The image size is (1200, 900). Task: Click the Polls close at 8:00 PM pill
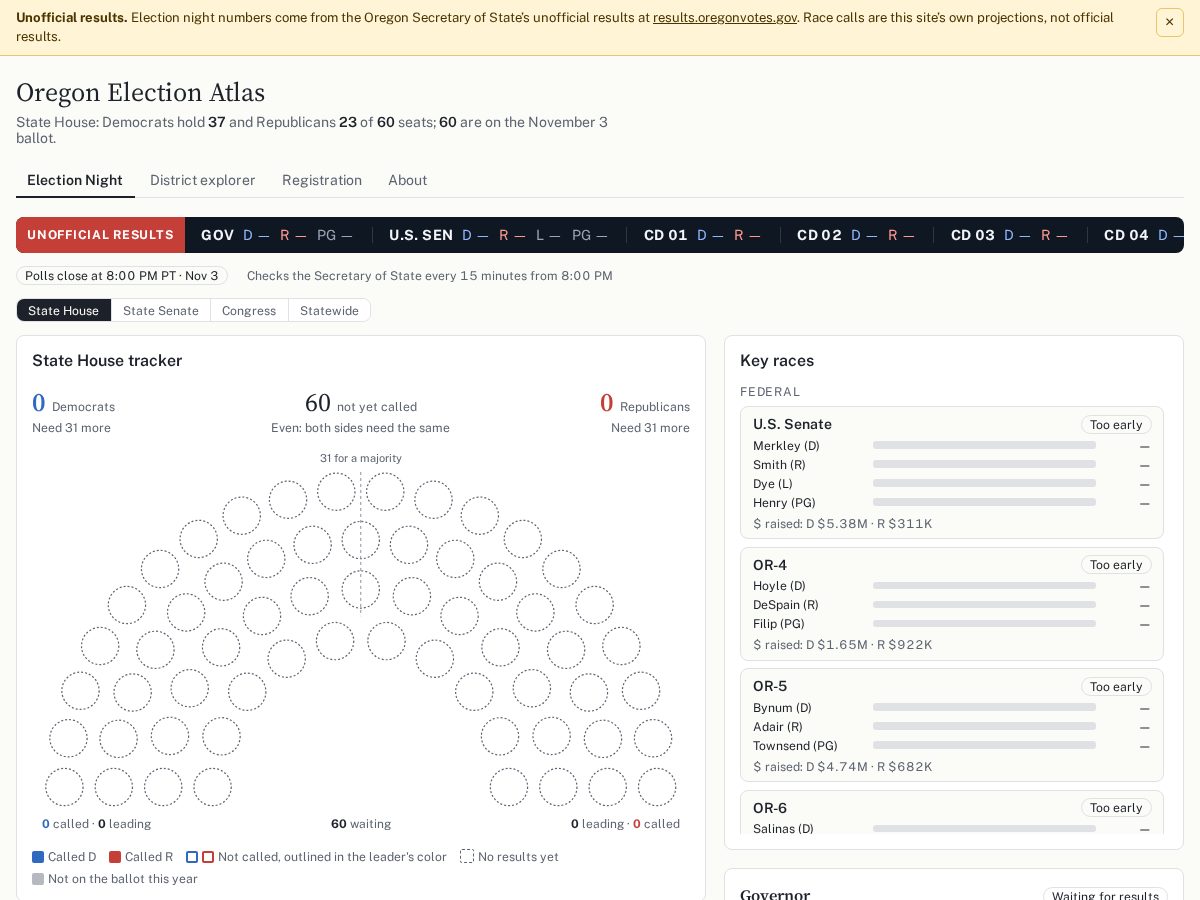click(122, 276)
